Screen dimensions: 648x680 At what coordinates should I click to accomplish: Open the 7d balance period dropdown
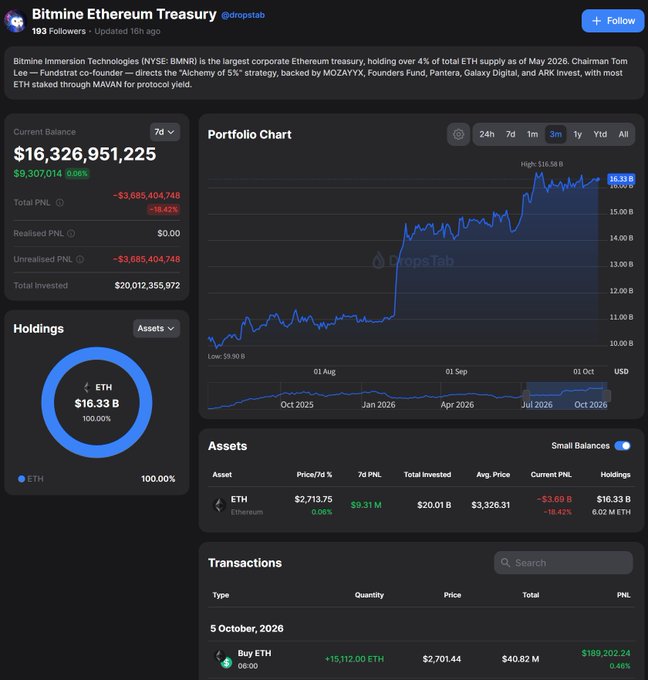coord(165,132)
